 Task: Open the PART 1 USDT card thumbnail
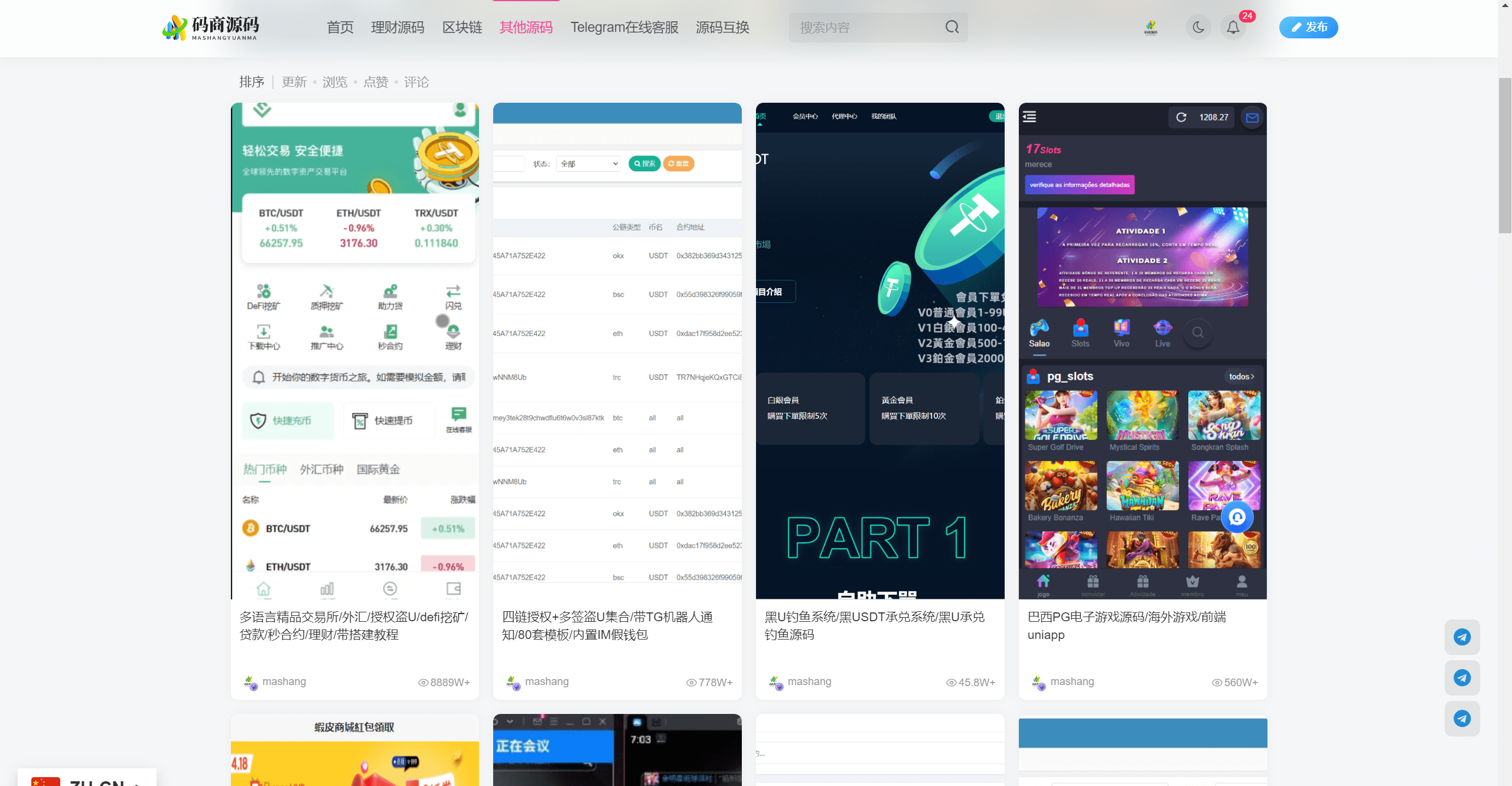click(x=880, y=351)
